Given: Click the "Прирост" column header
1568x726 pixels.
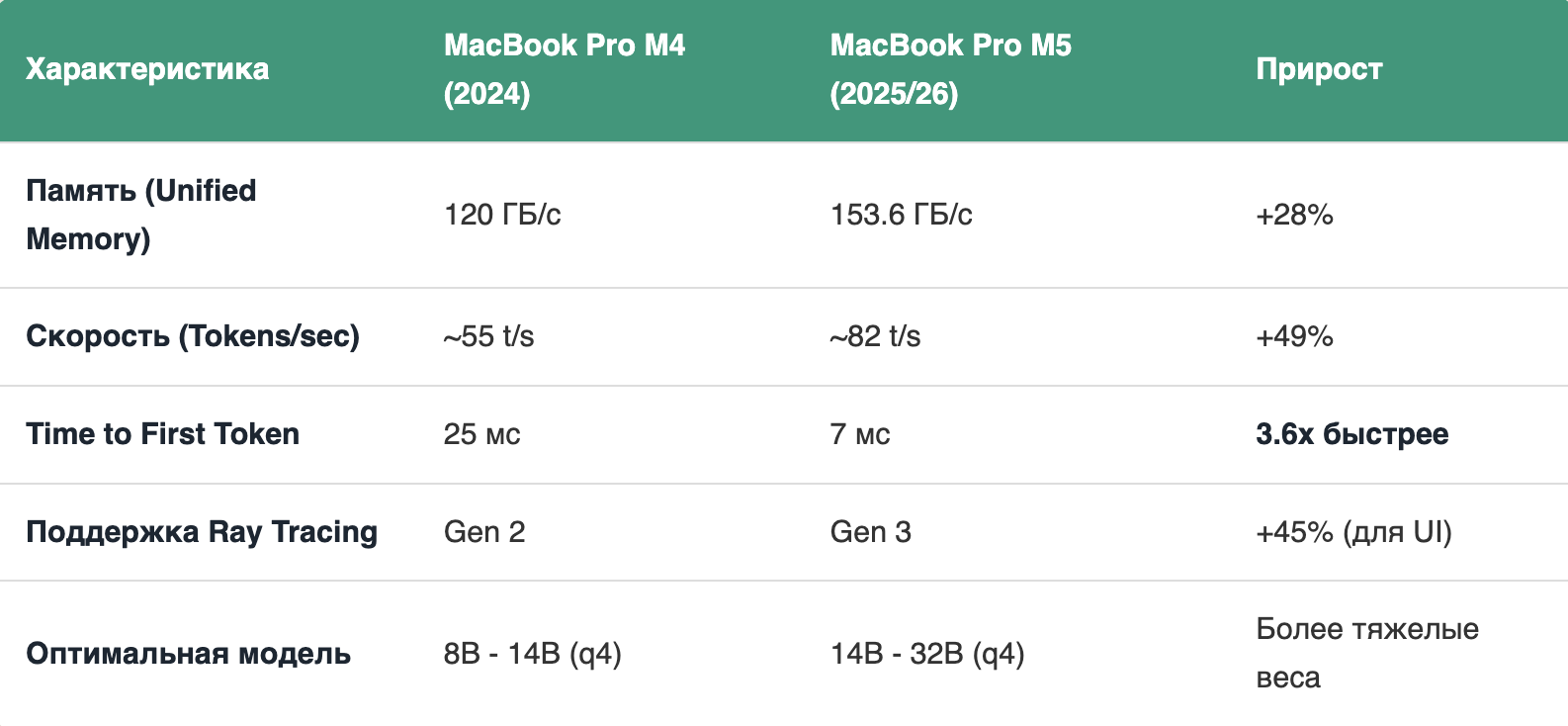Looking at the screenshot, I should [x=1319, y=69].
